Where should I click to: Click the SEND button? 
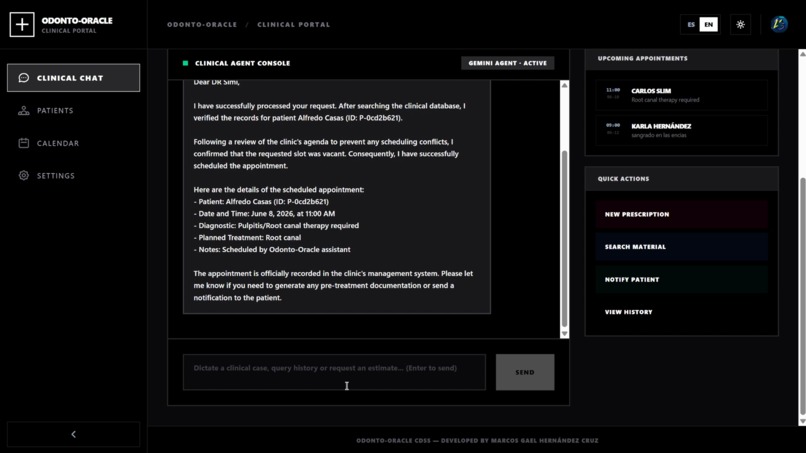click(525, 372)
